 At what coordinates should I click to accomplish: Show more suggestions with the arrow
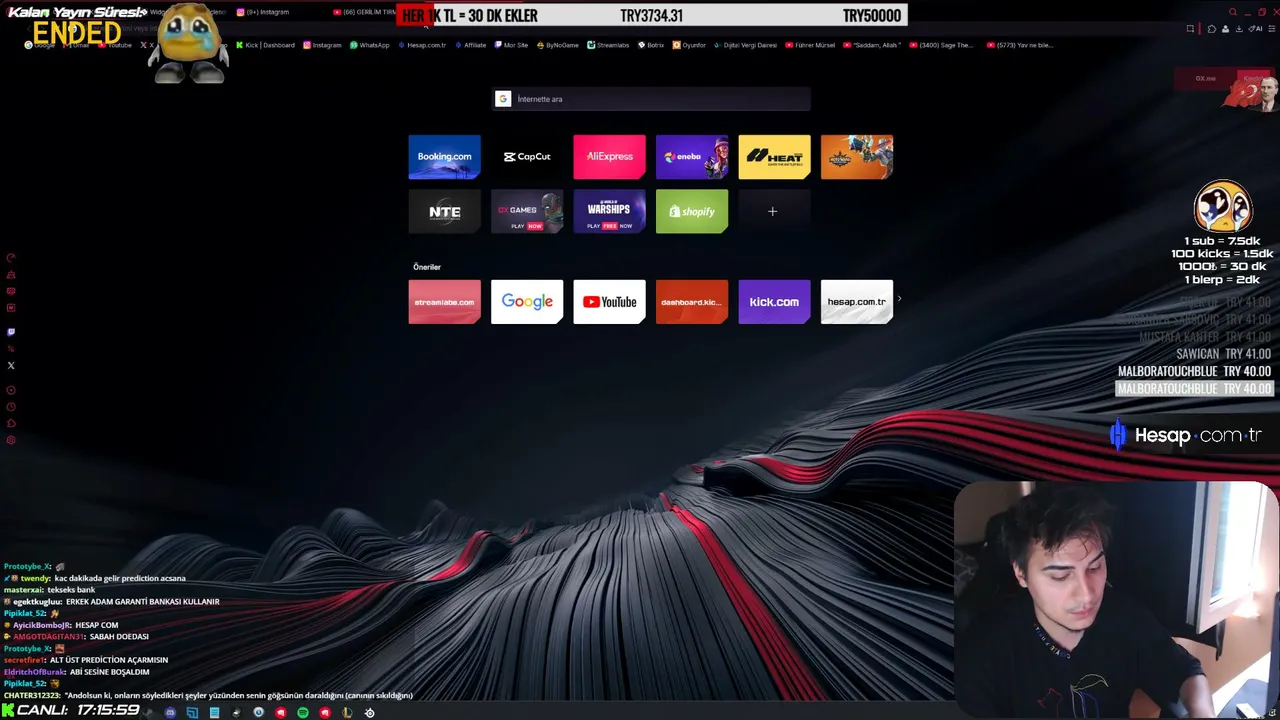pos(899,299)
